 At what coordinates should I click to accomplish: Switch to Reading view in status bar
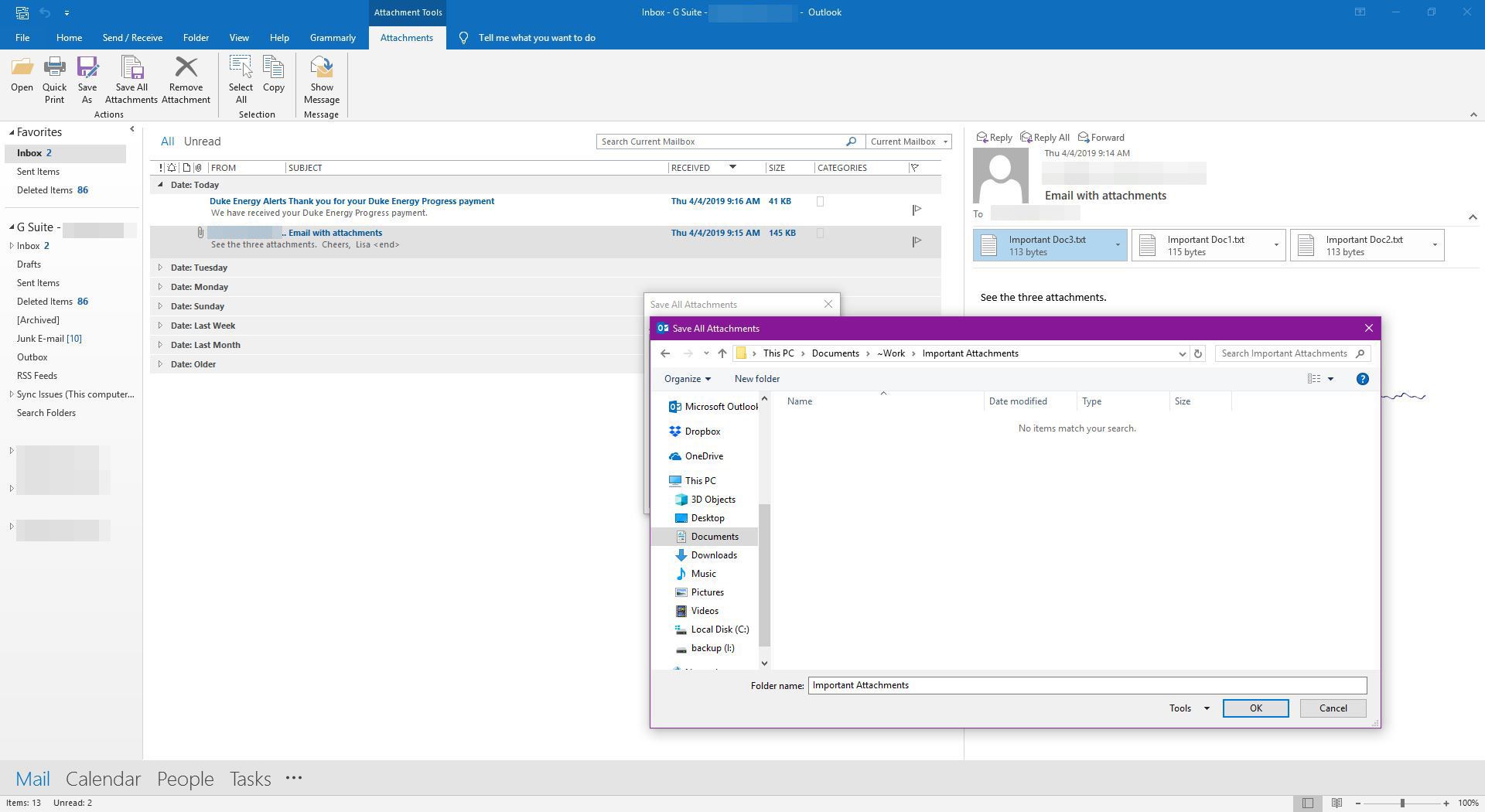point(1336,803)
